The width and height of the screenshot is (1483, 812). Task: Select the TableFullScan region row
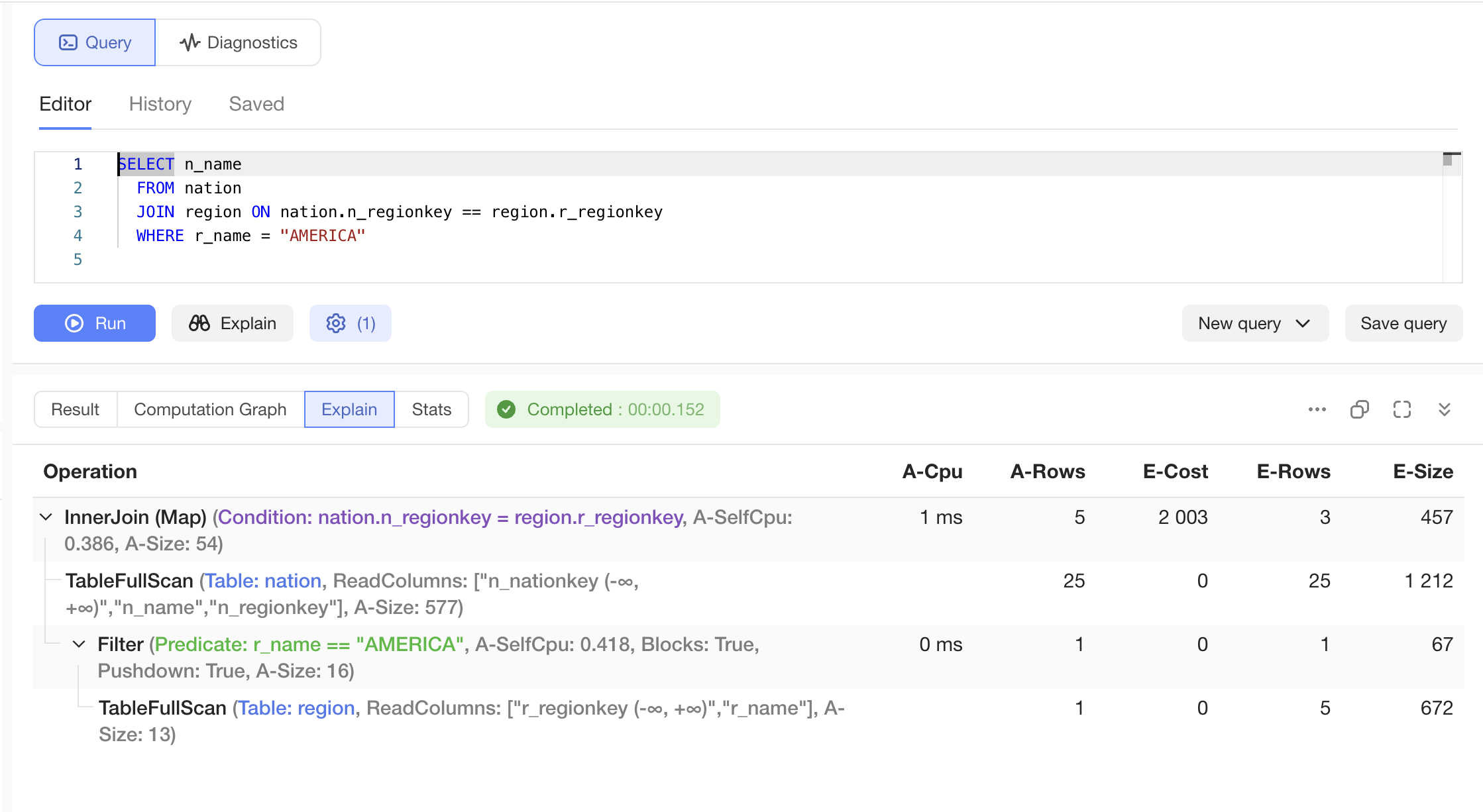(747, 721)
